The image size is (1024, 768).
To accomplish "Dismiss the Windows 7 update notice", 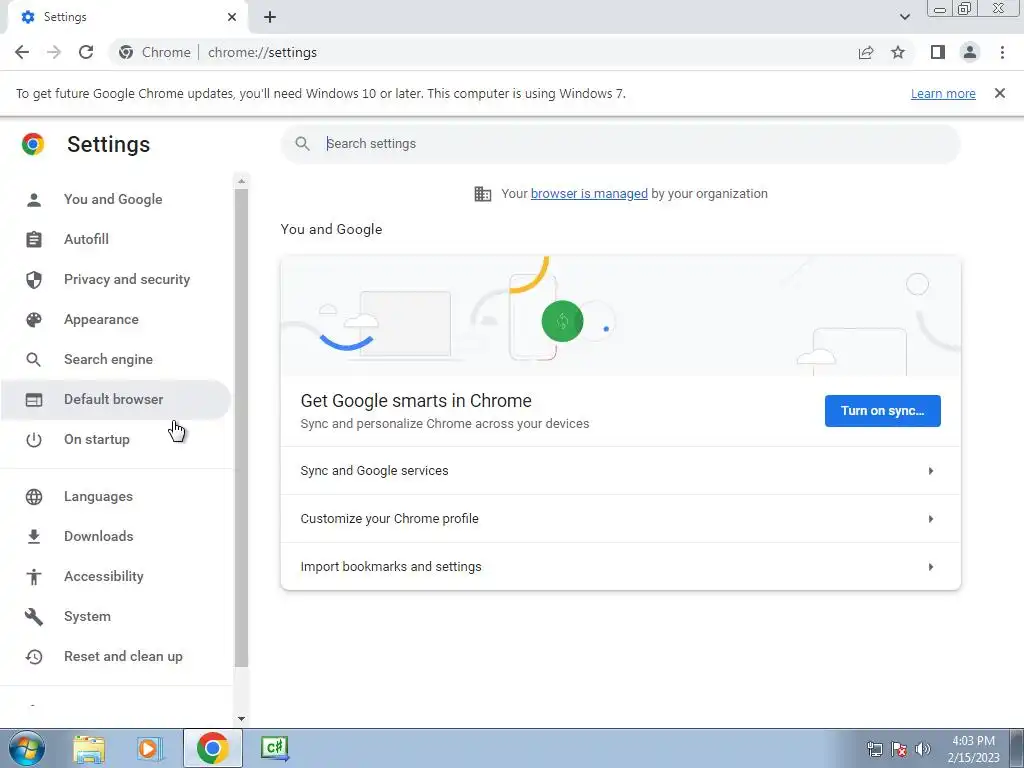I will [999, 93].
